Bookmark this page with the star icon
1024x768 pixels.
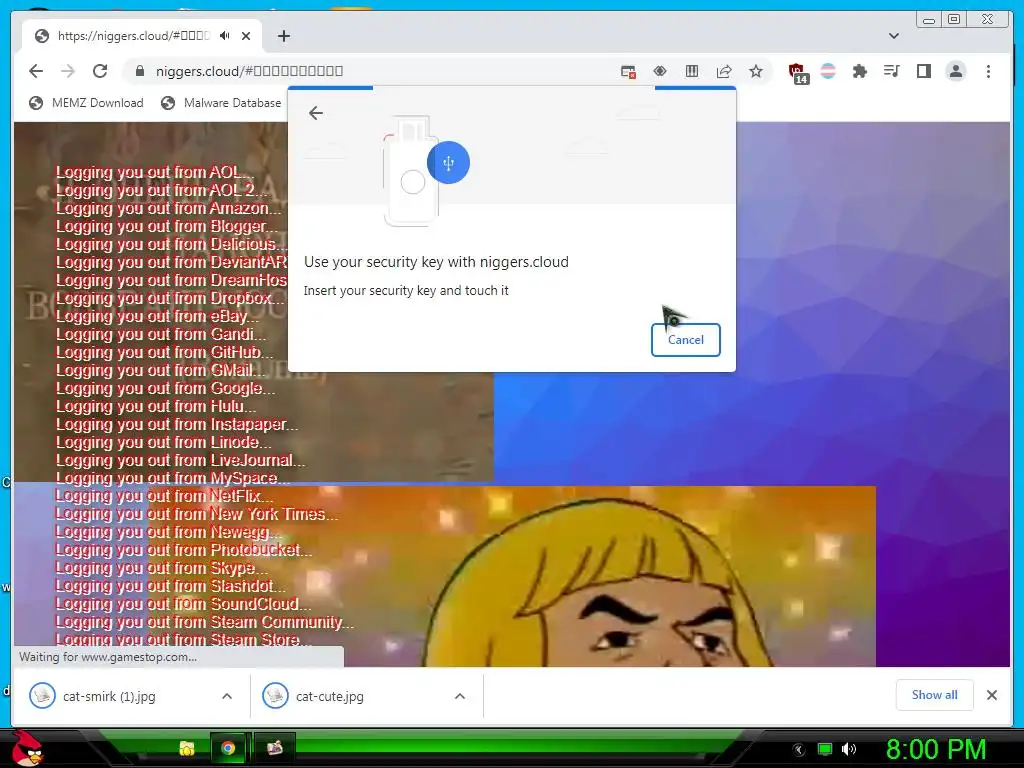pyautogui.click(x=756, y=71)
